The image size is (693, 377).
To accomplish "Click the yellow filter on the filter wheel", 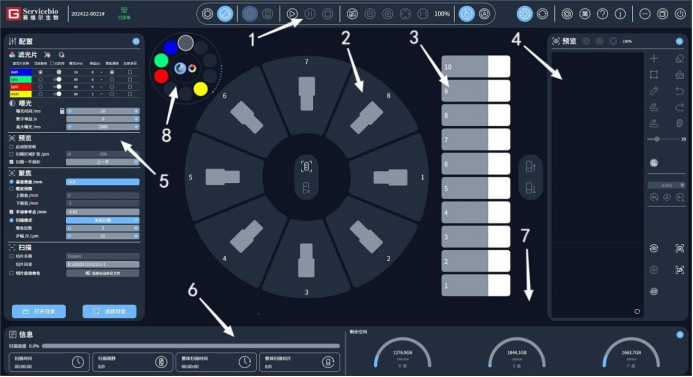I will pos(201,89).
